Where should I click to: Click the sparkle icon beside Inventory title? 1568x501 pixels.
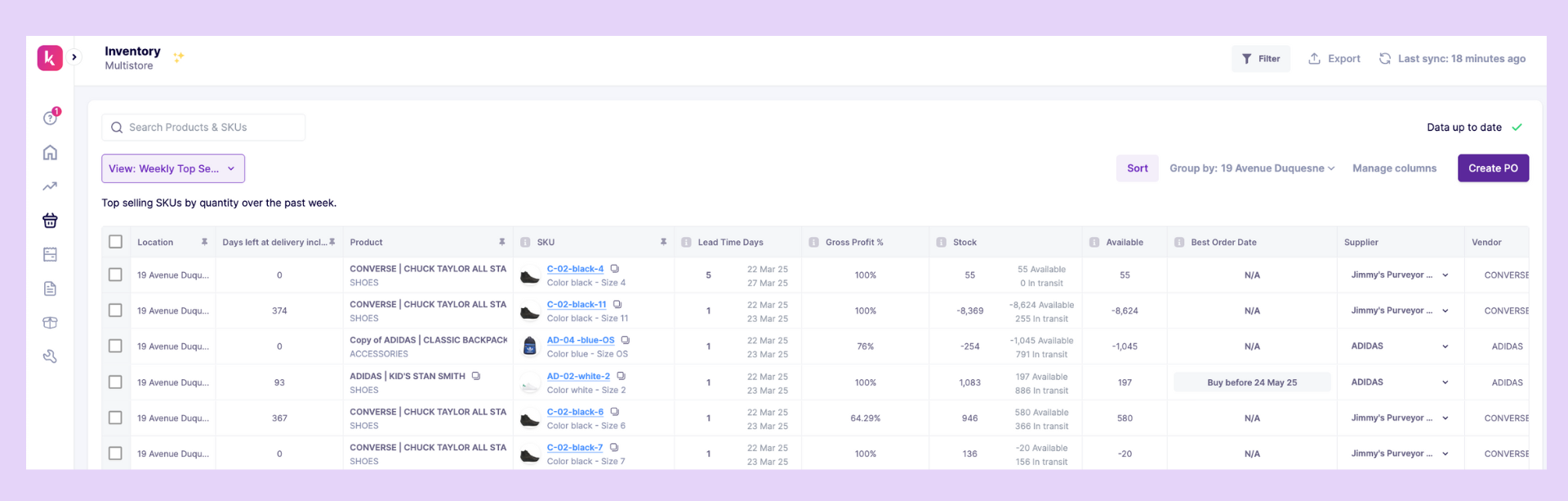[x=178, y=57]
